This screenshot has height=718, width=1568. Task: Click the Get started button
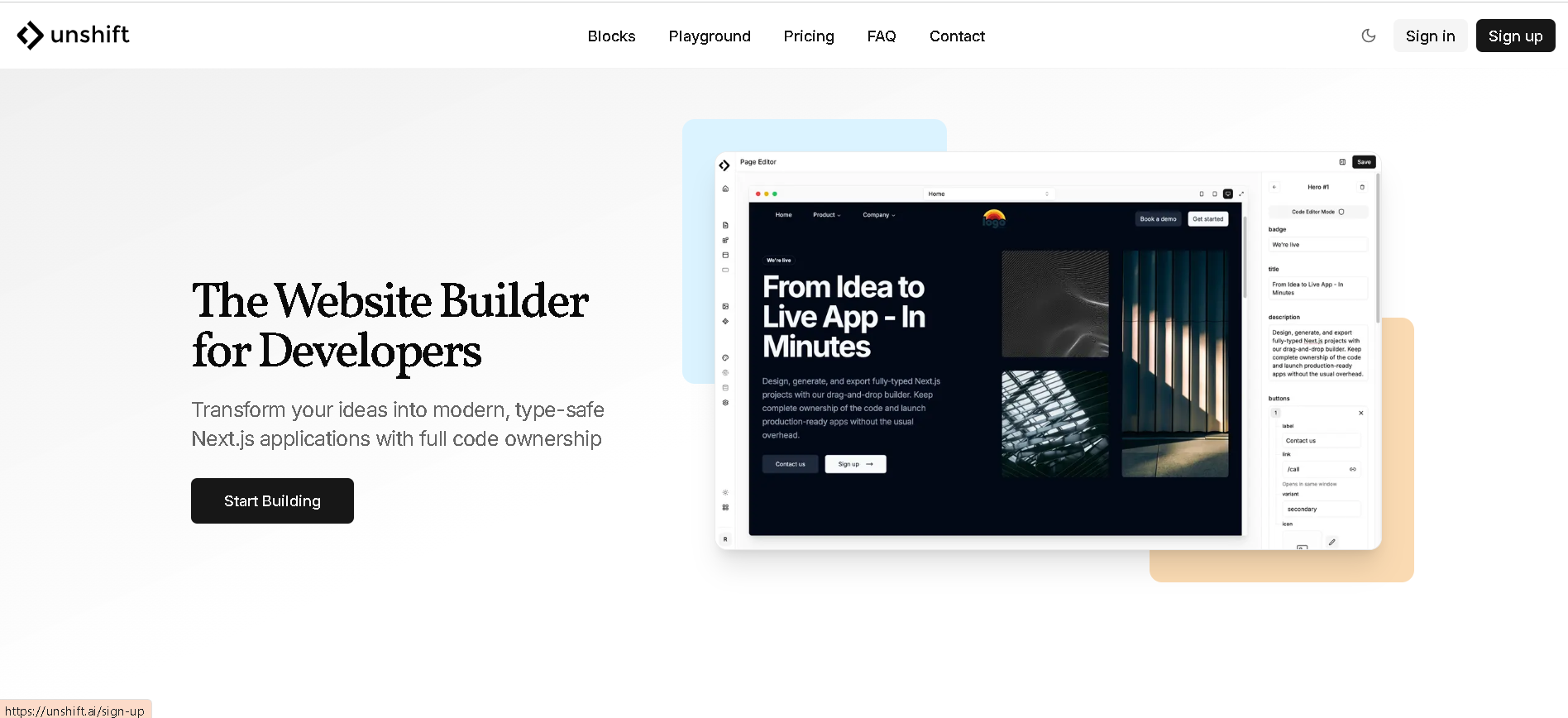click(x=1207, y=219)
